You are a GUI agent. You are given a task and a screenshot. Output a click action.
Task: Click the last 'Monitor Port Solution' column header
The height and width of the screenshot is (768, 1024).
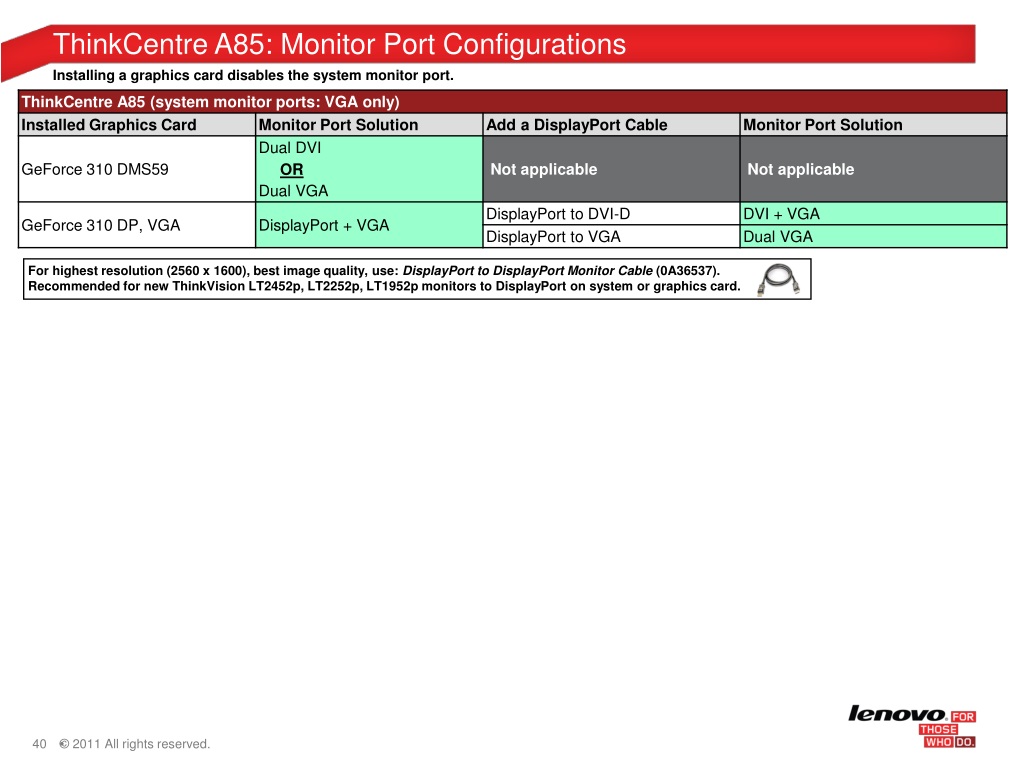click(873, 125)
